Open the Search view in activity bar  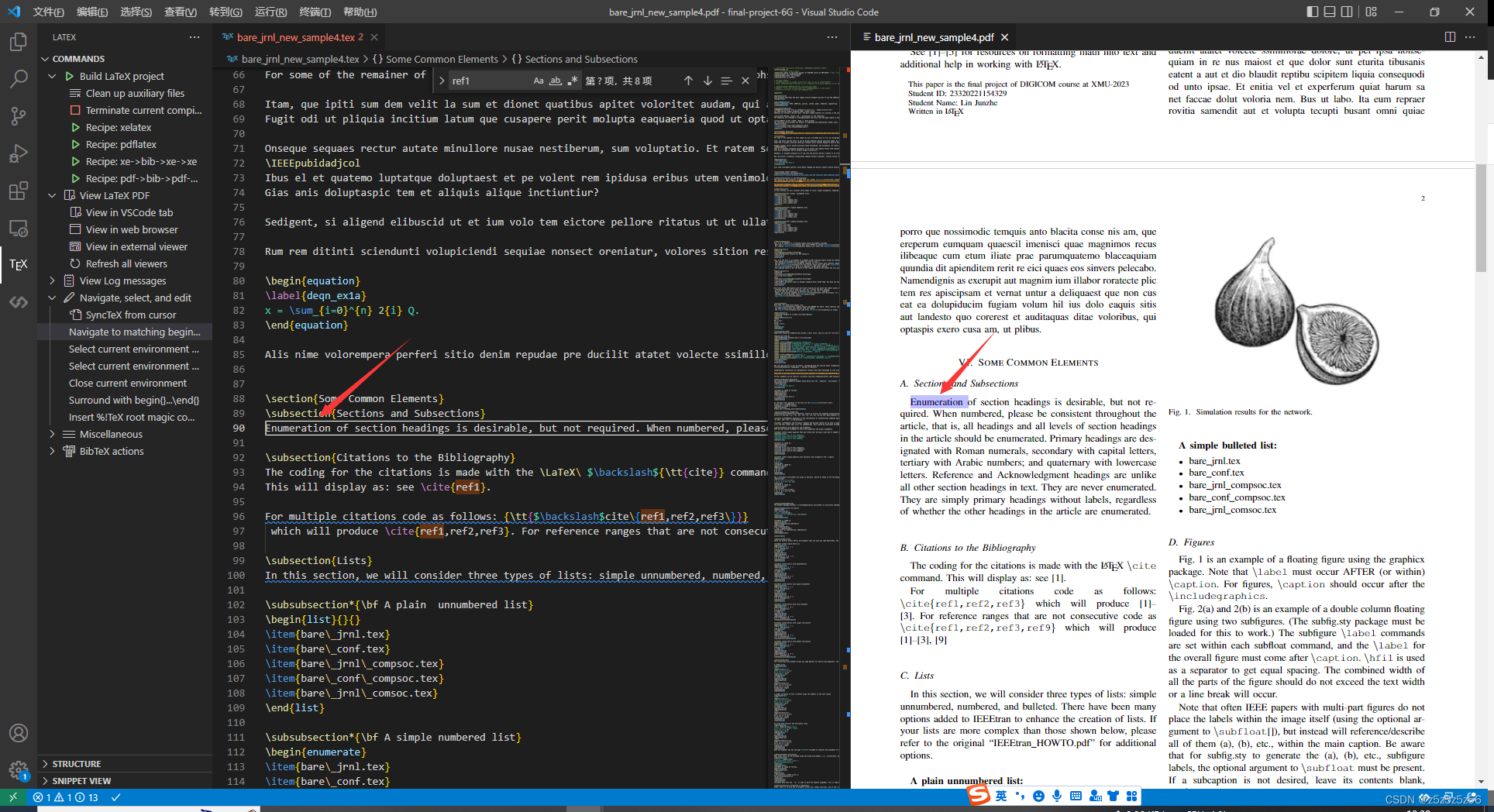(19, 78)
